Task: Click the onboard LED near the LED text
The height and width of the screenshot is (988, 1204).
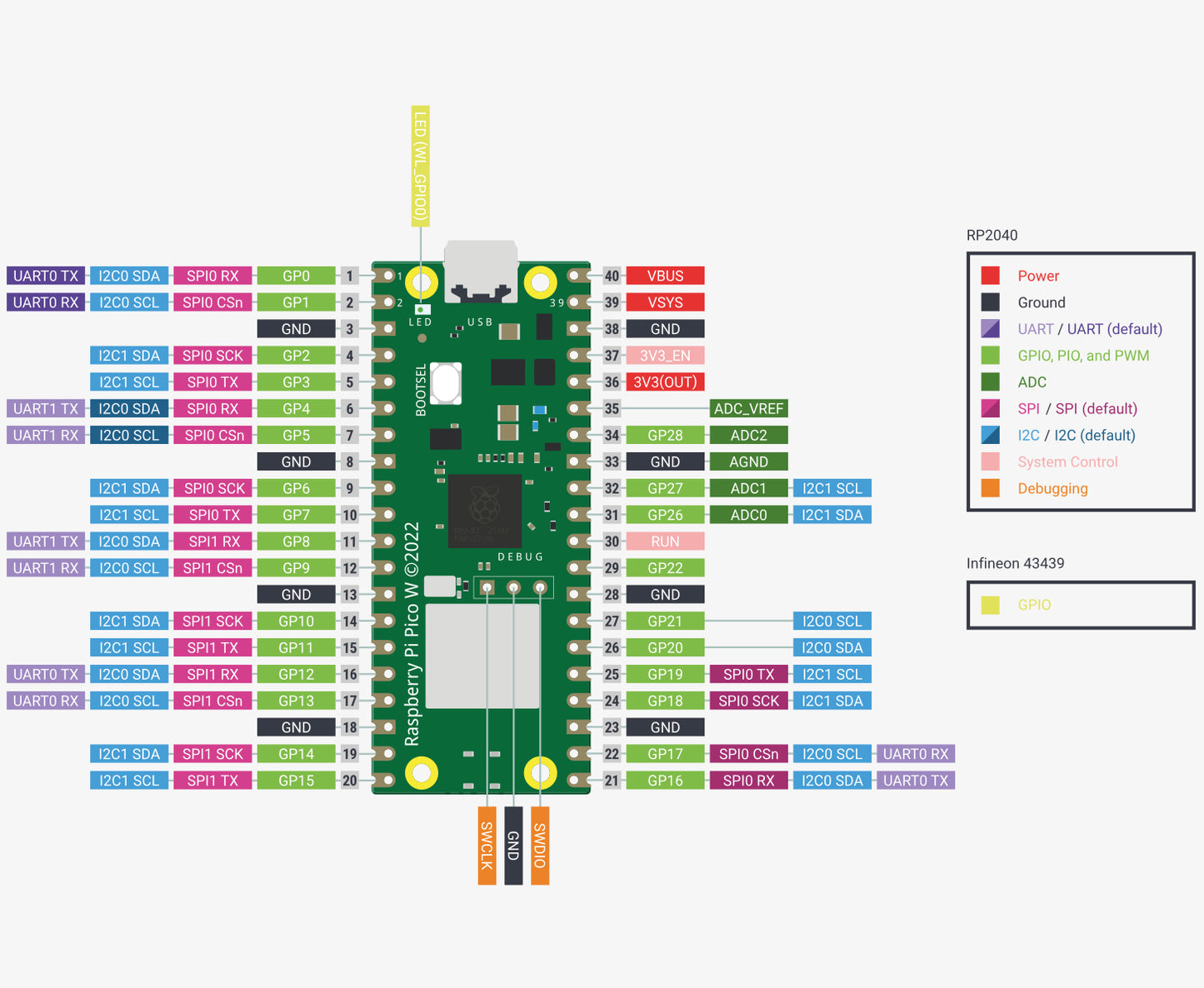Action: [422, 310]
